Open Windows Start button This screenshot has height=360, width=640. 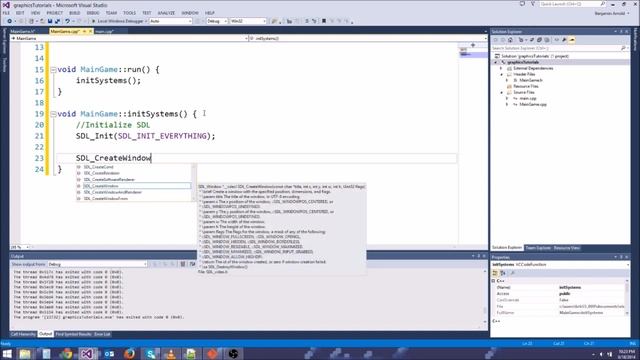tap(7, 354)
